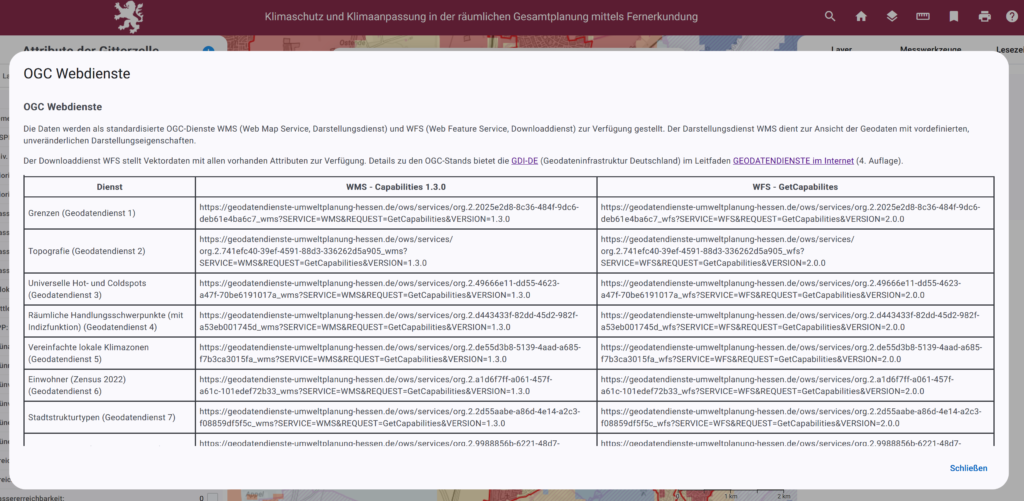This screenshot has height=501, width=1024.
Task: Open GEODATENDIENSTE im Internet link
Action: click(793, 161)
